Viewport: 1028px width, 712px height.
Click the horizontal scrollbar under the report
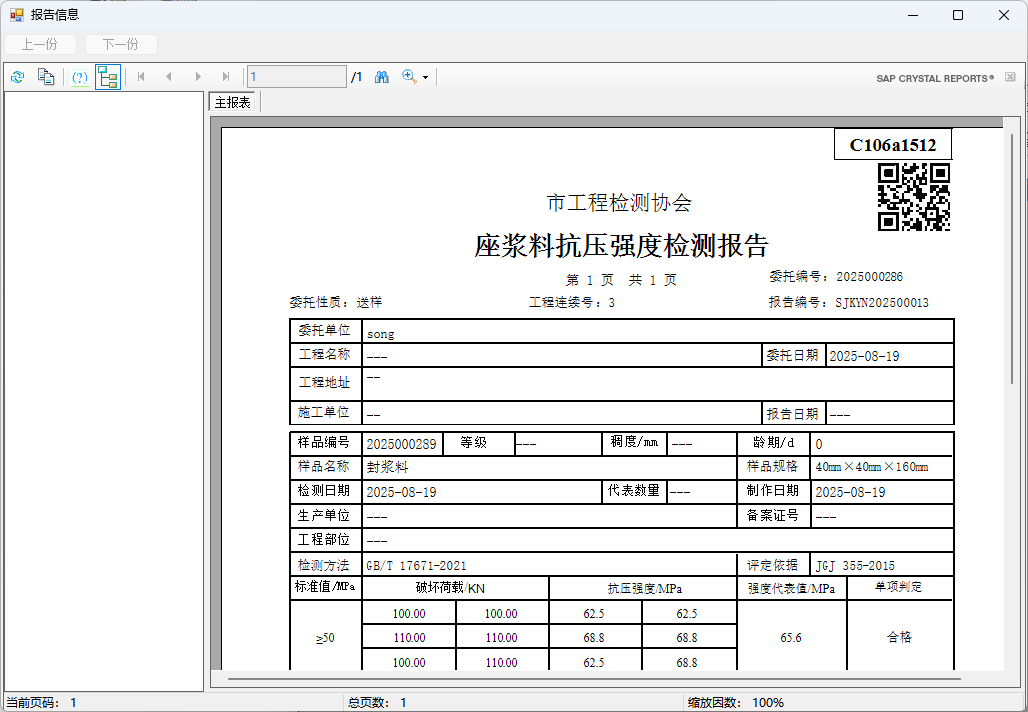600,679
